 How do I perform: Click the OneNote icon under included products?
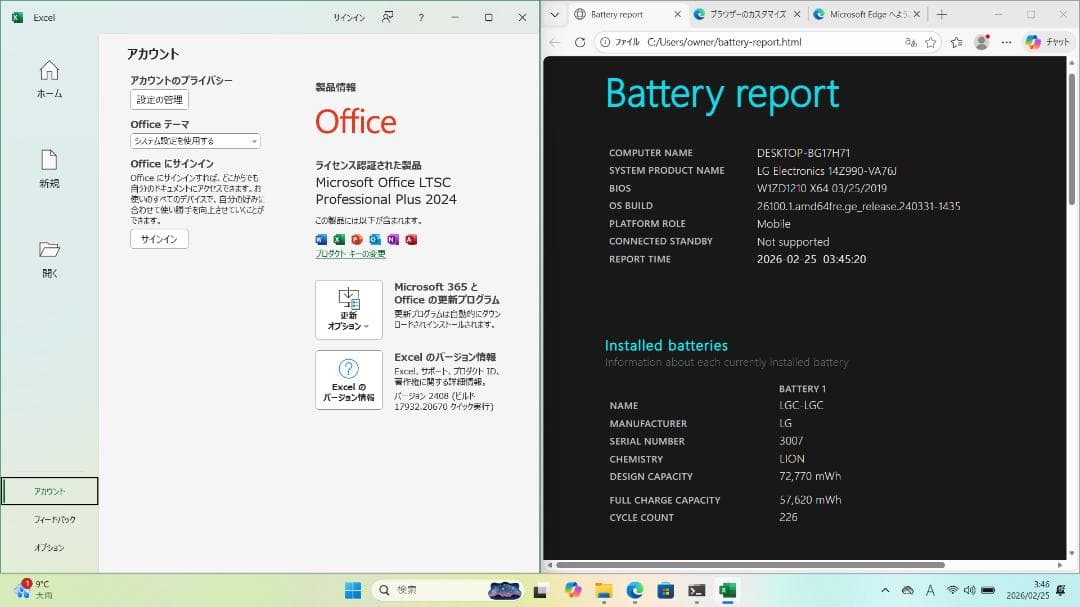pos(393,240)
